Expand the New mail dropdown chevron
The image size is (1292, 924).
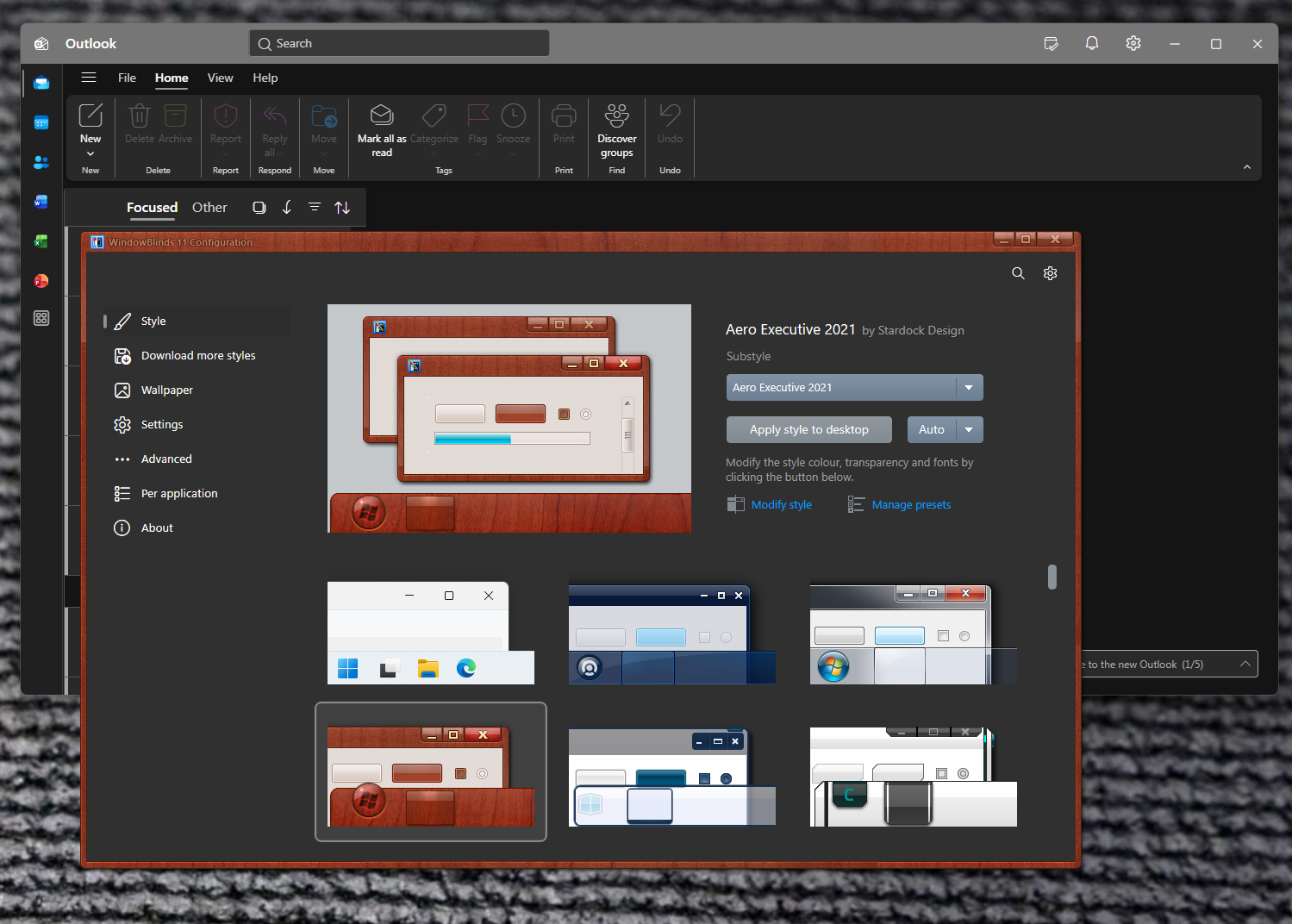91,154
